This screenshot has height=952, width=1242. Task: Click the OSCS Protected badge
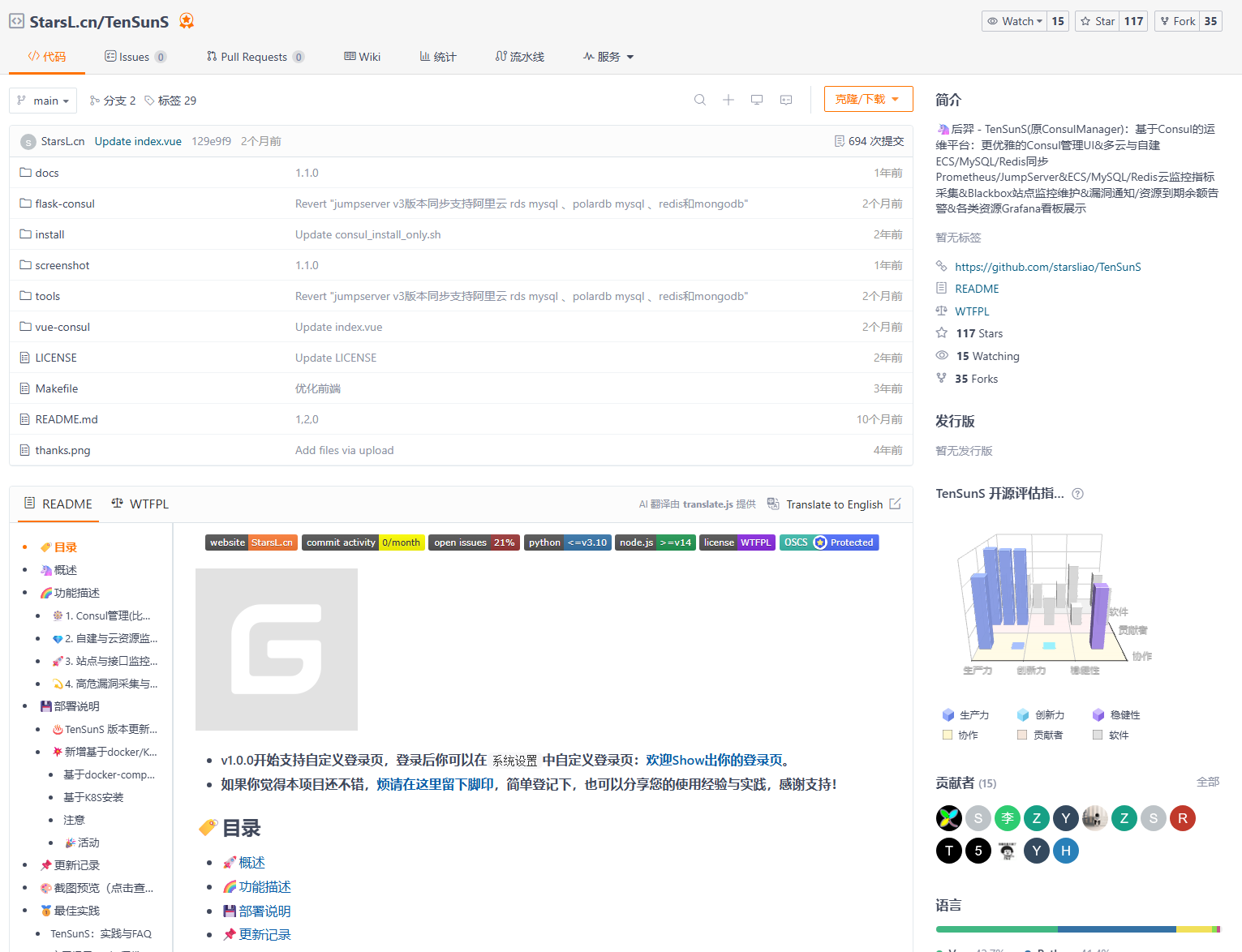[x=829, y=542]
